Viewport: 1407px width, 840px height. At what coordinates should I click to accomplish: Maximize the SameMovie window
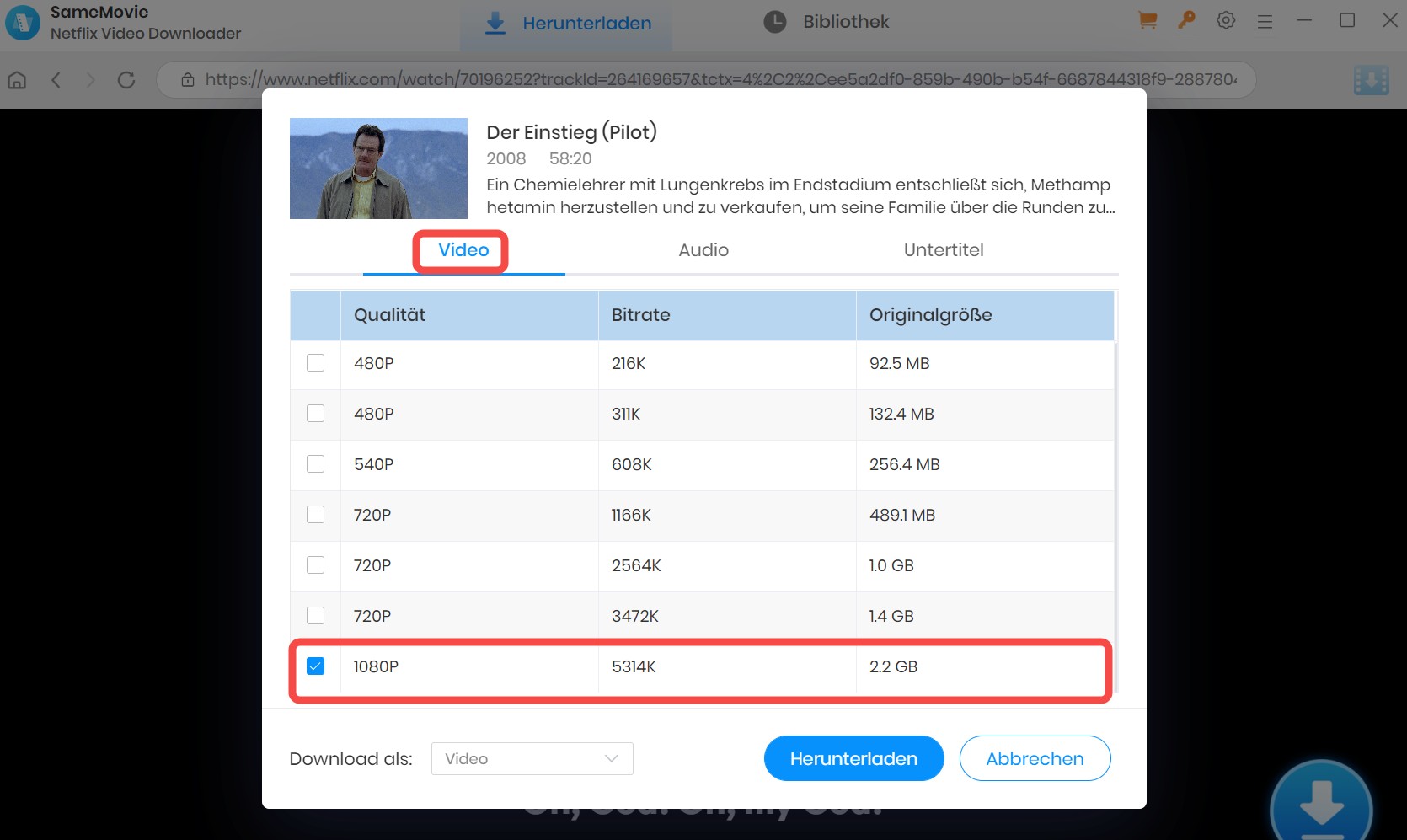(1347, 20)
